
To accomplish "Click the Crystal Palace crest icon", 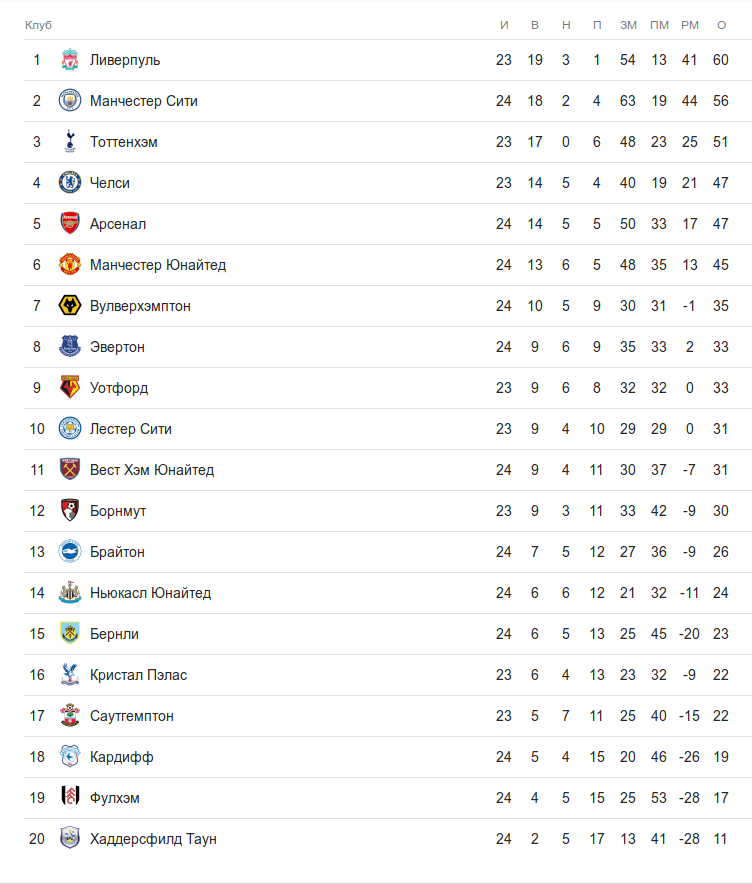I will click(x=69, y=675).
